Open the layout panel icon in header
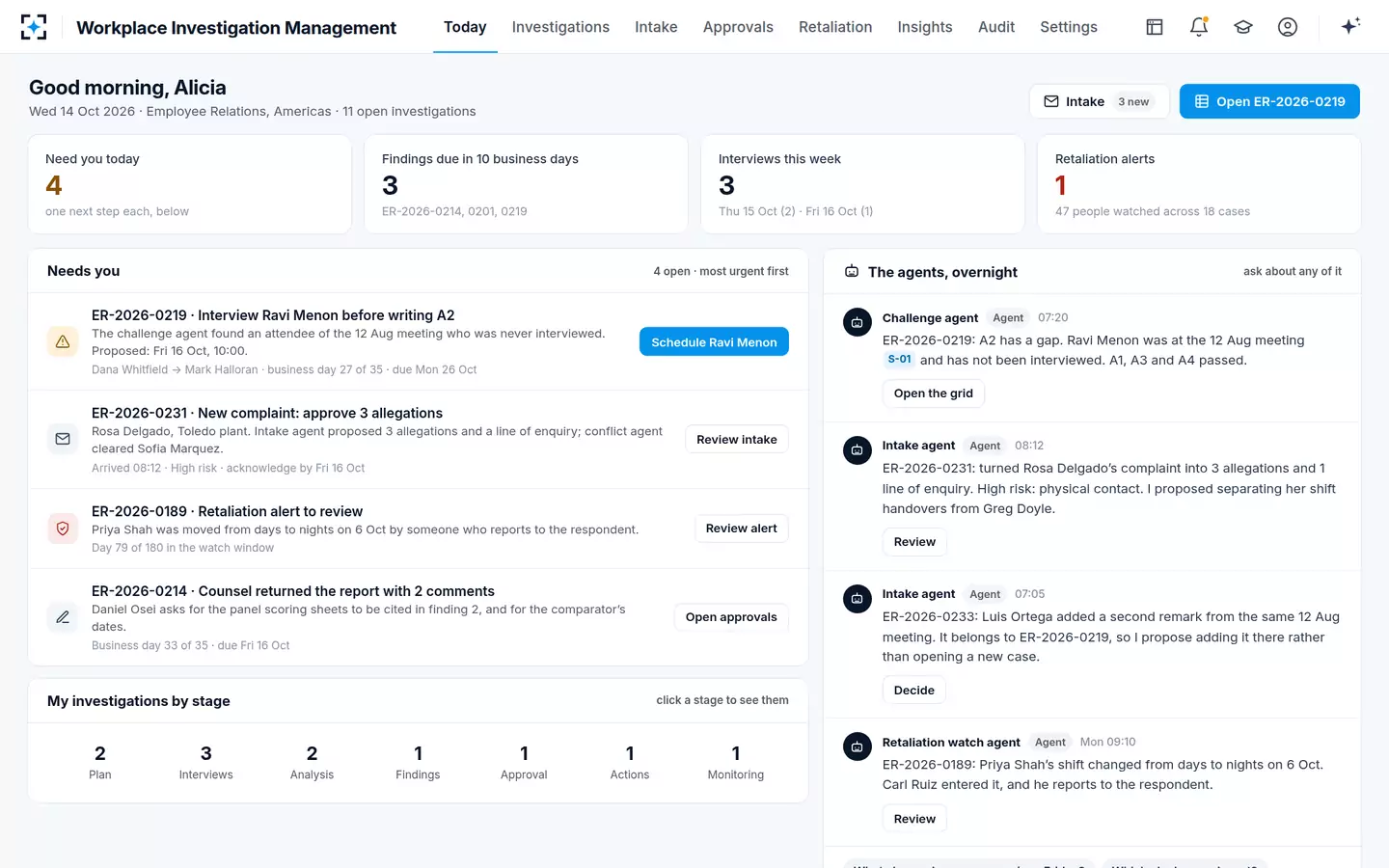 tap(1155, 27)
